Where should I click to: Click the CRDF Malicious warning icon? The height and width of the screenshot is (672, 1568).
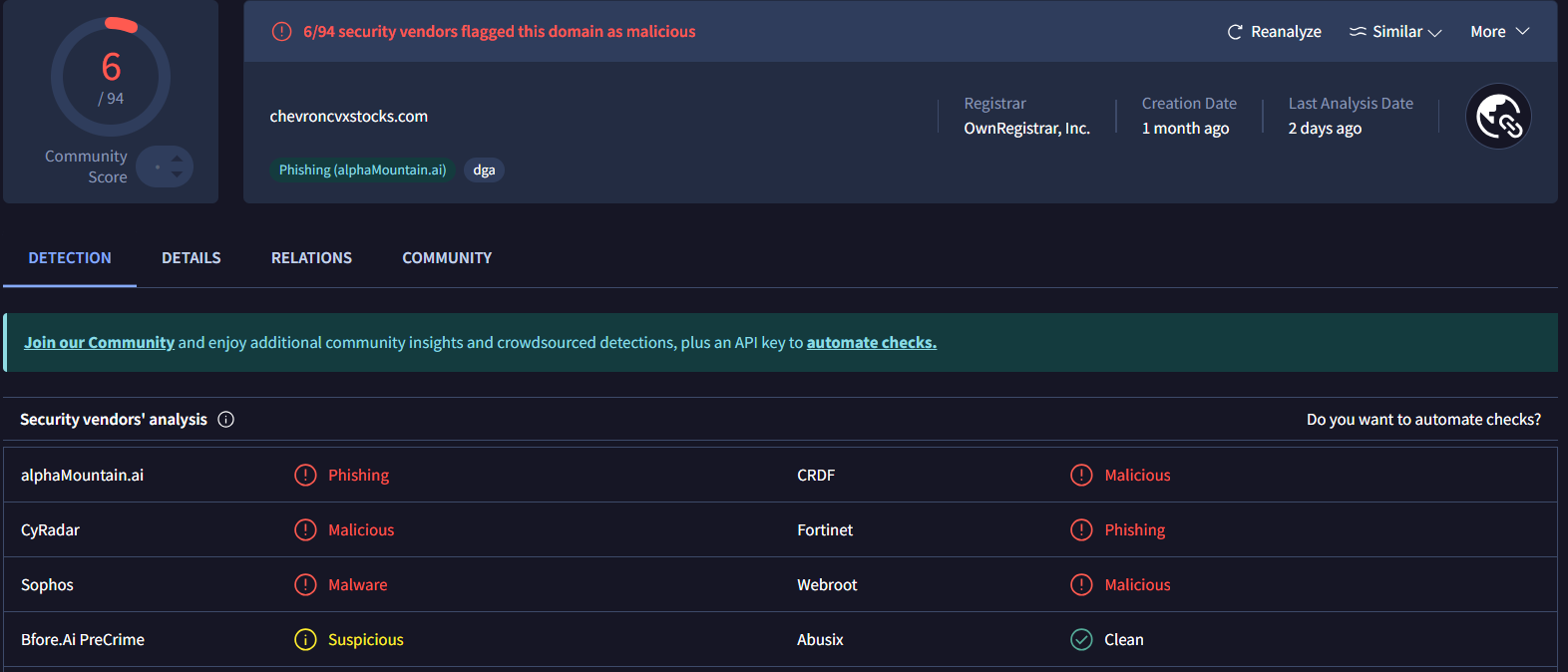(1081, 476)
